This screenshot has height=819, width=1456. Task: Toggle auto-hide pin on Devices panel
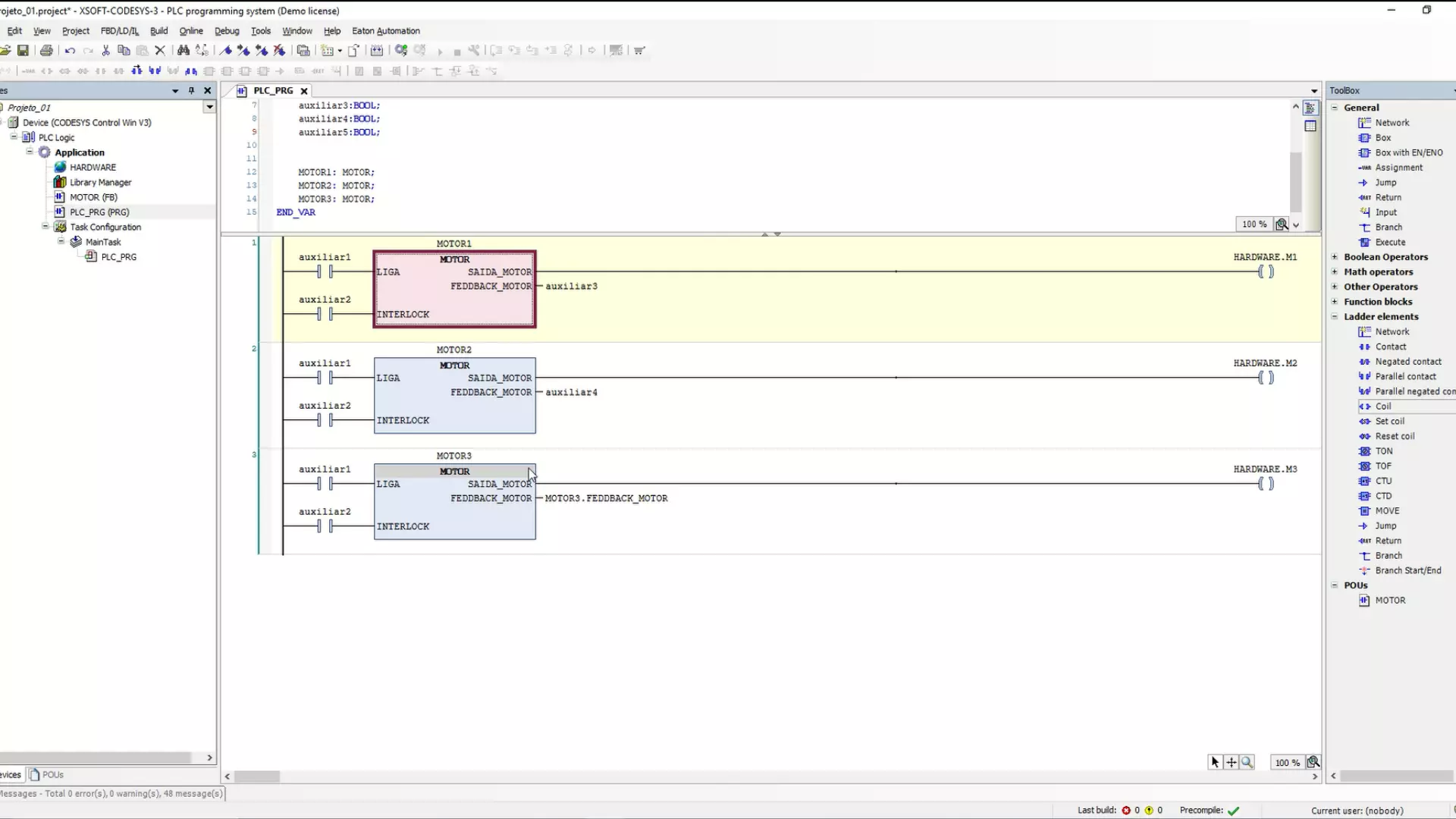click(191, 90)
